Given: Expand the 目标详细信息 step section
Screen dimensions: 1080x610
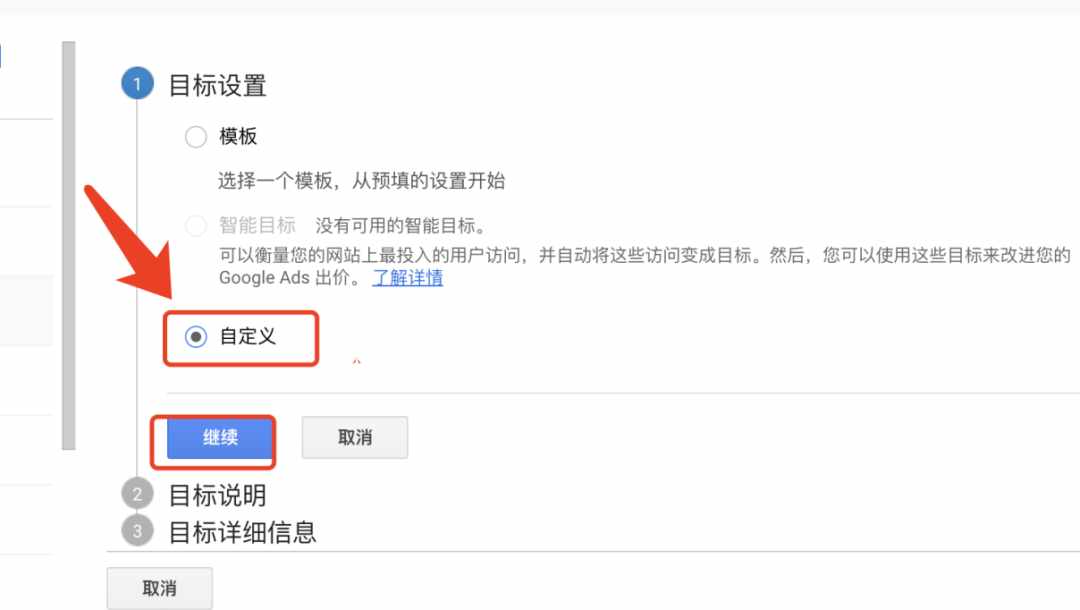Looking at the screenshot, I should (242, 532).
